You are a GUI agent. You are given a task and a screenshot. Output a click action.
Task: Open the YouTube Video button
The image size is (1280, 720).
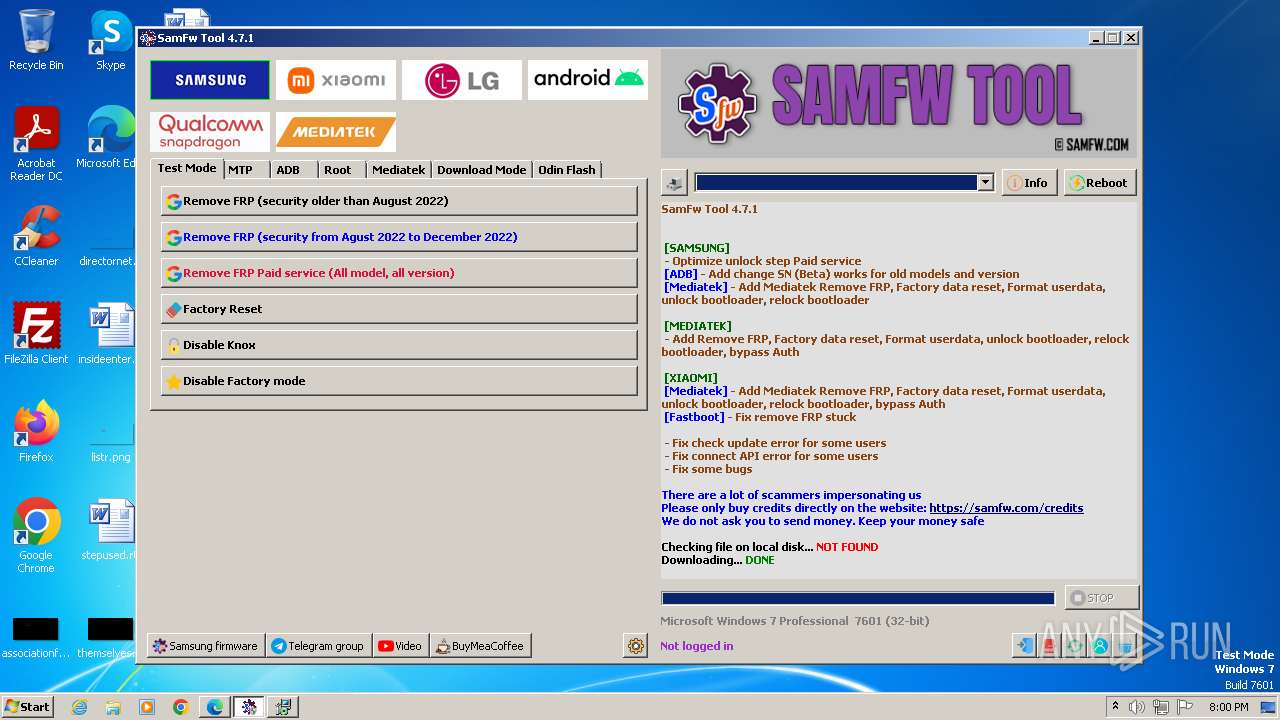tap(400, 646)
